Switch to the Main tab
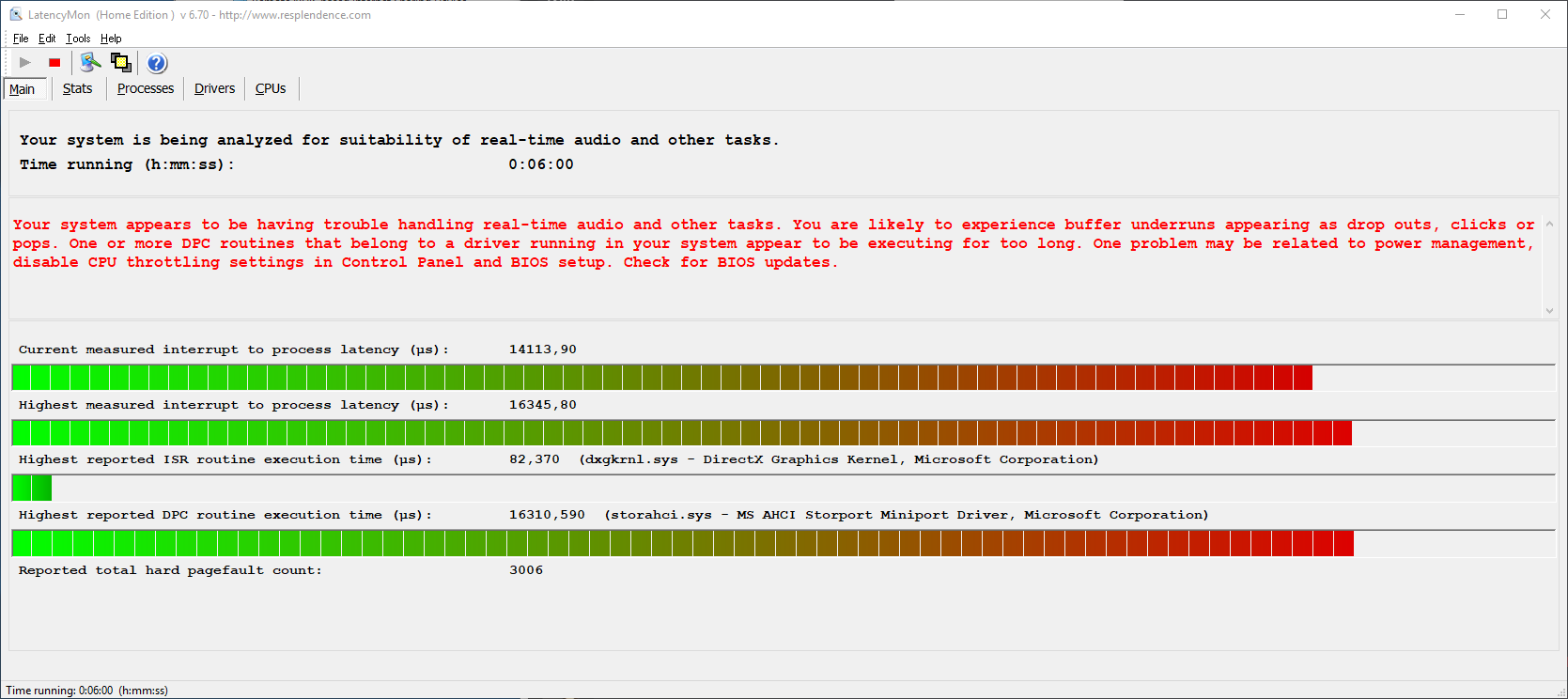The height and width of the screenshot is (699, 1568). pyautogui.click(x=23, y=89)
